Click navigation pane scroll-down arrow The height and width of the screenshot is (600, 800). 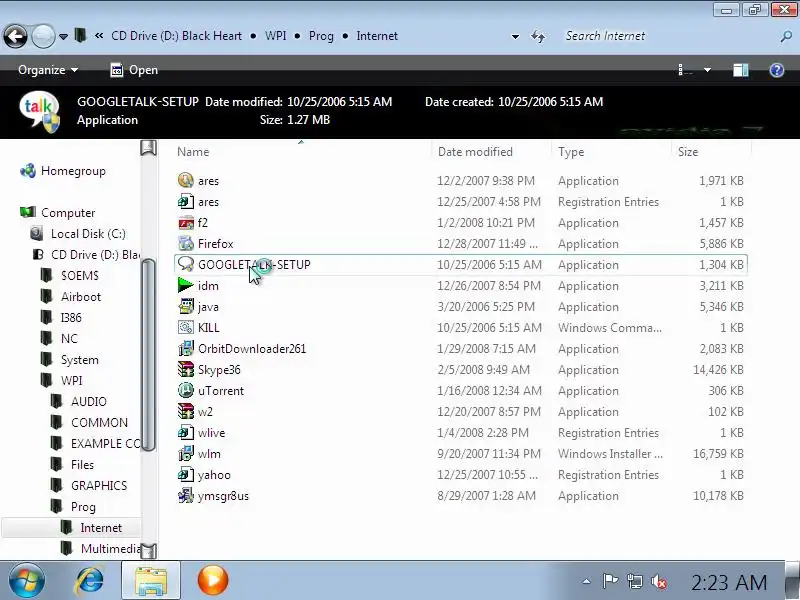[148, 551]
